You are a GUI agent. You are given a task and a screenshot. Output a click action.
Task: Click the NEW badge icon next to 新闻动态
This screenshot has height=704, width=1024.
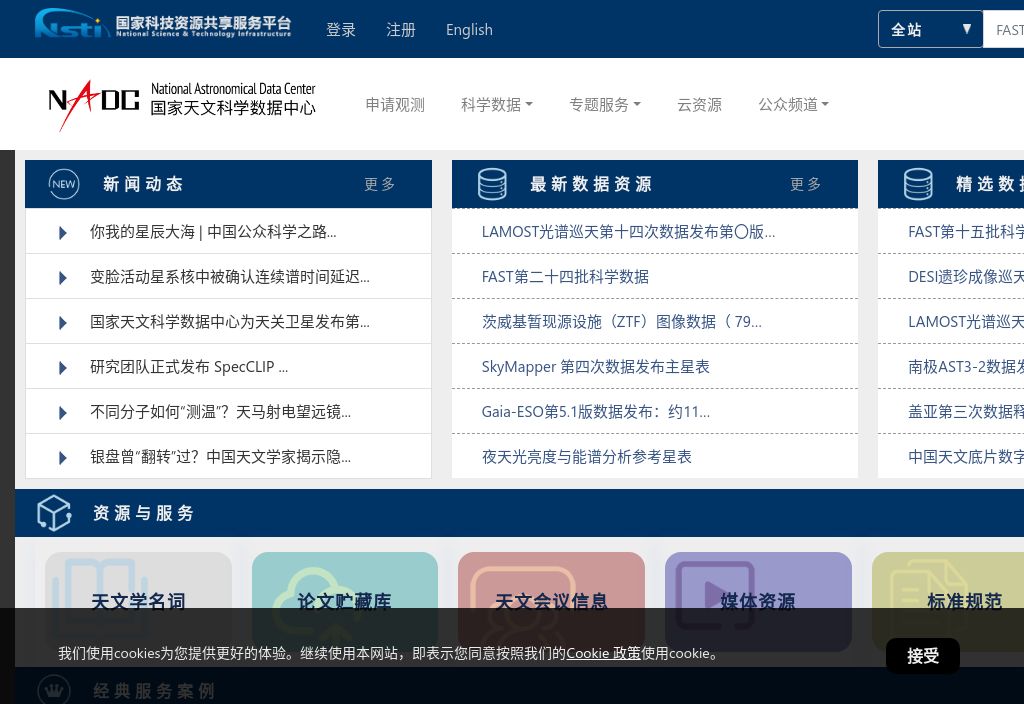pos(64,184)
